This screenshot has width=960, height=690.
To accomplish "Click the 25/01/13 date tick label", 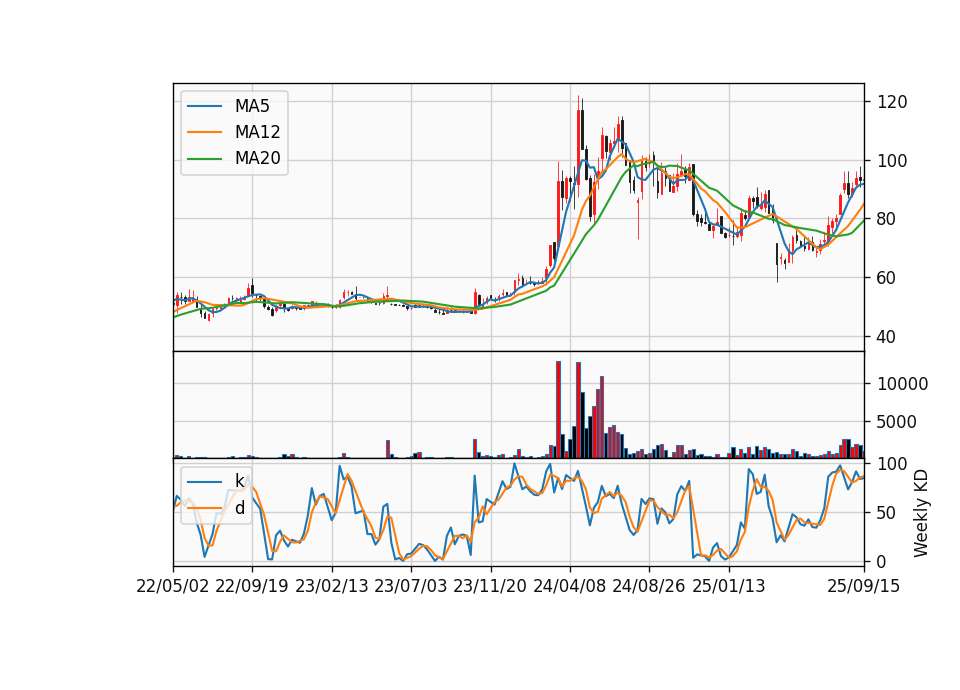I will [729, 587].
